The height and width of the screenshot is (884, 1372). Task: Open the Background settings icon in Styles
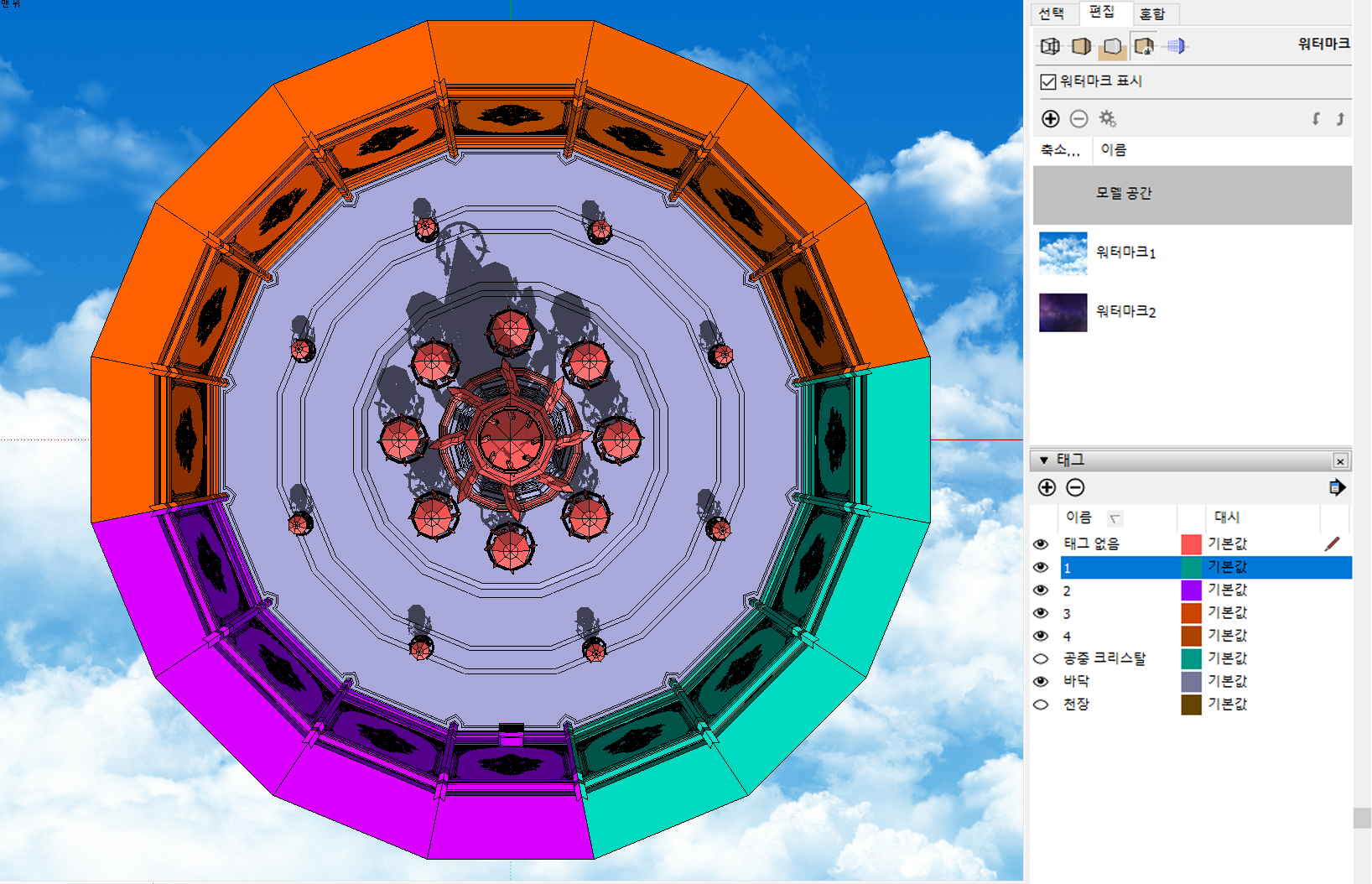point(1112,46)
